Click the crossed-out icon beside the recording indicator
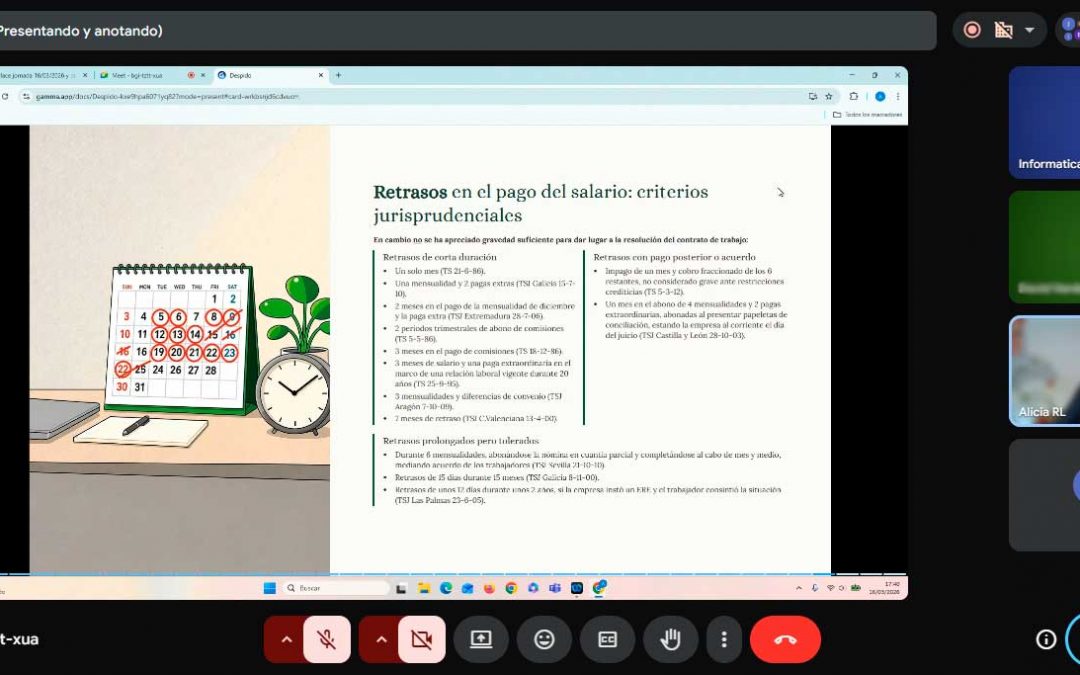 1003,30
